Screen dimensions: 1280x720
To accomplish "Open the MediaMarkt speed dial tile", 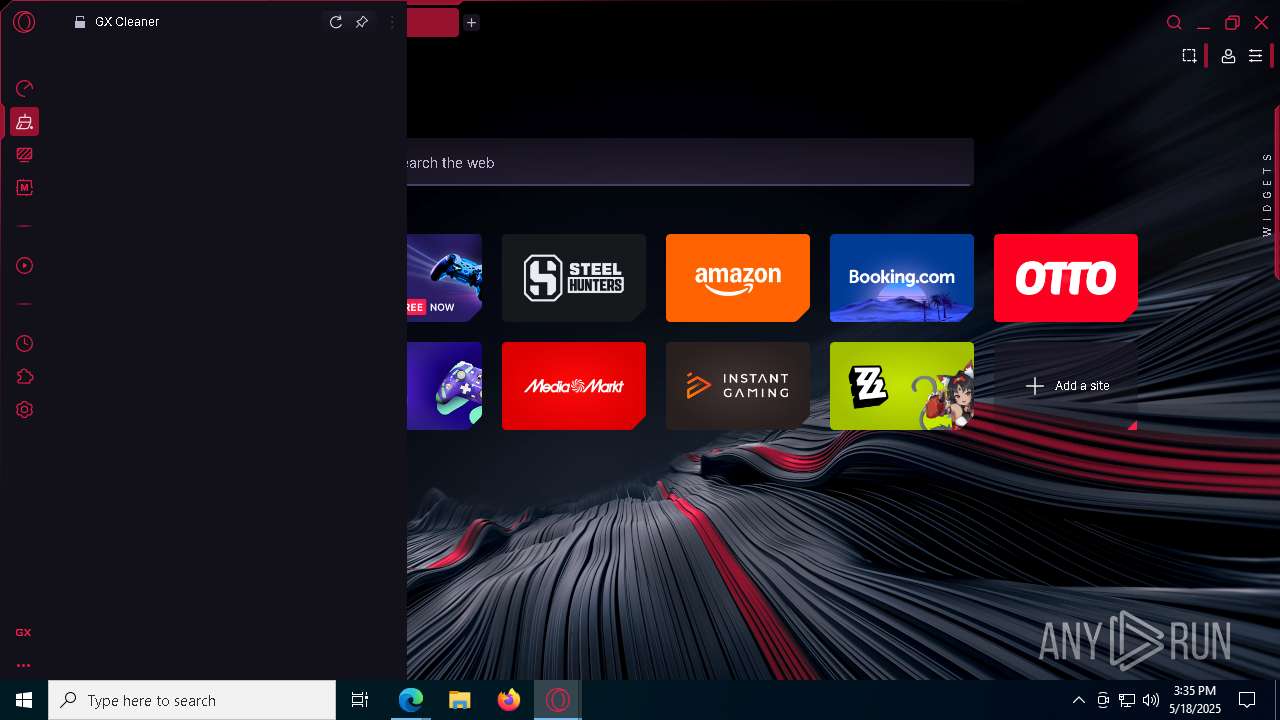I will (574, 386).
